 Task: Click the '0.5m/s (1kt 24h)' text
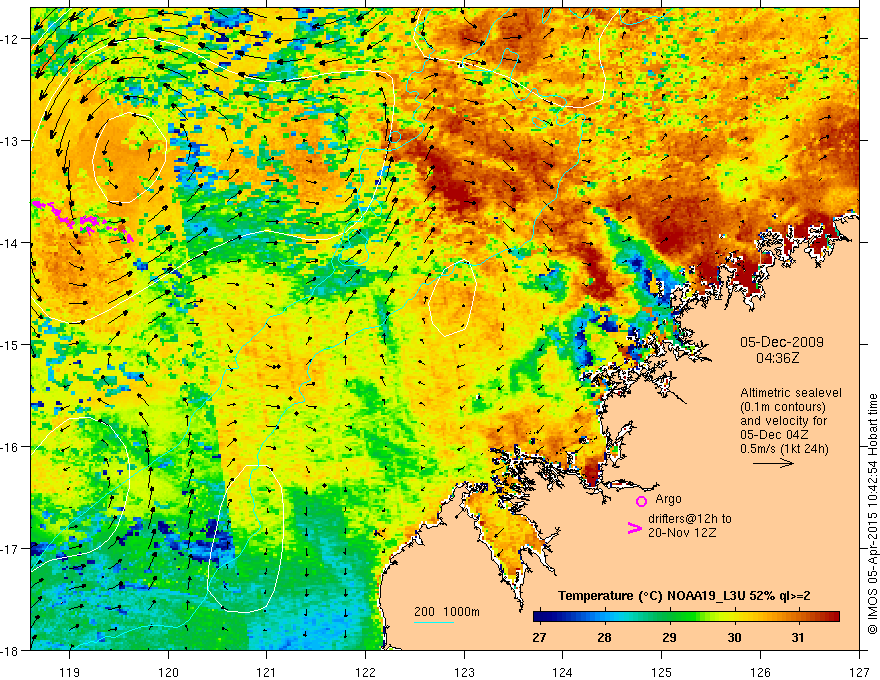785,449
